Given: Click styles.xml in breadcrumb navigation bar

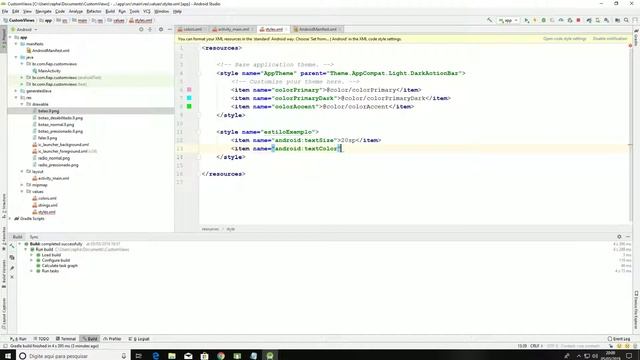Looking at the screenshot, I should (x=141, y=20).
